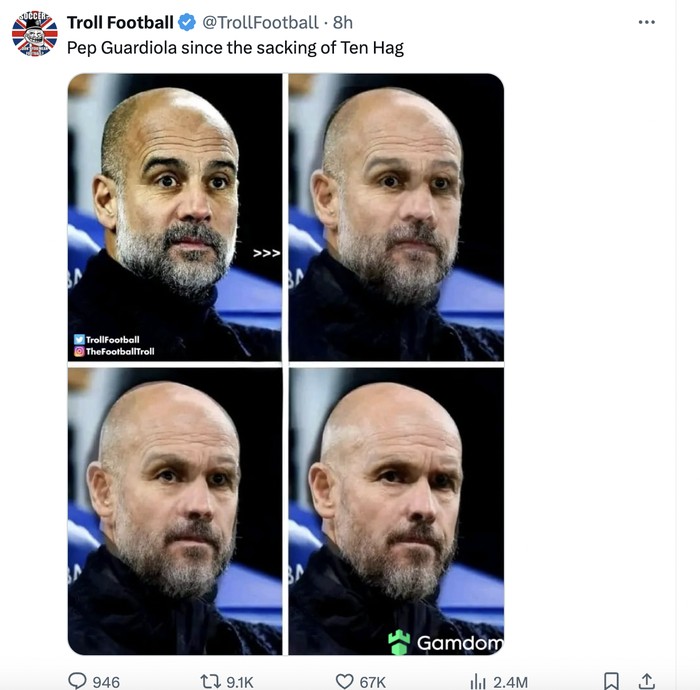Open the top-left image with TrollFootball watermark
The height and width of the screenshot is (690, 700).
(175, 217)
